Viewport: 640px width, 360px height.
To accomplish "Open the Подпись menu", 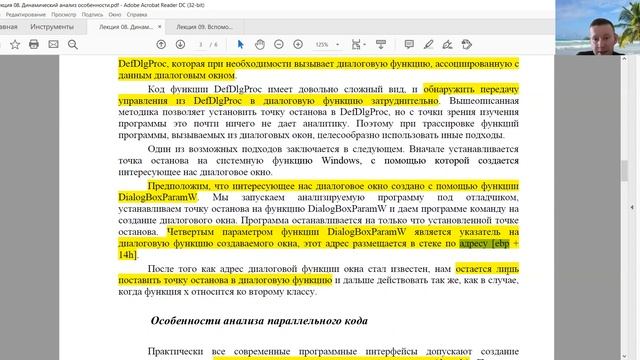I will coord(92,14).
